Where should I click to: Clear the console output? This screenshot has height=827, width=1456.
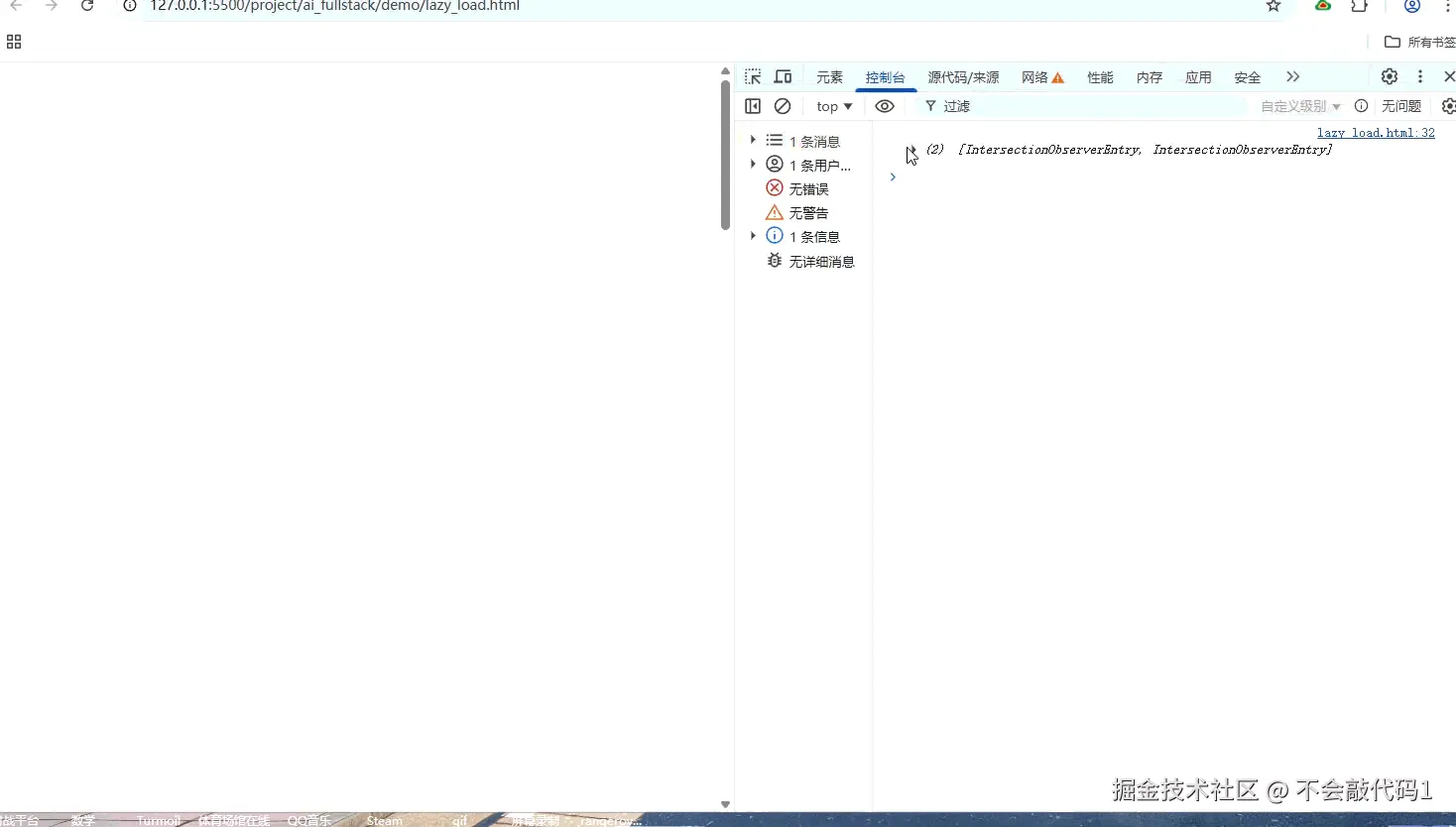click(784, 106)
